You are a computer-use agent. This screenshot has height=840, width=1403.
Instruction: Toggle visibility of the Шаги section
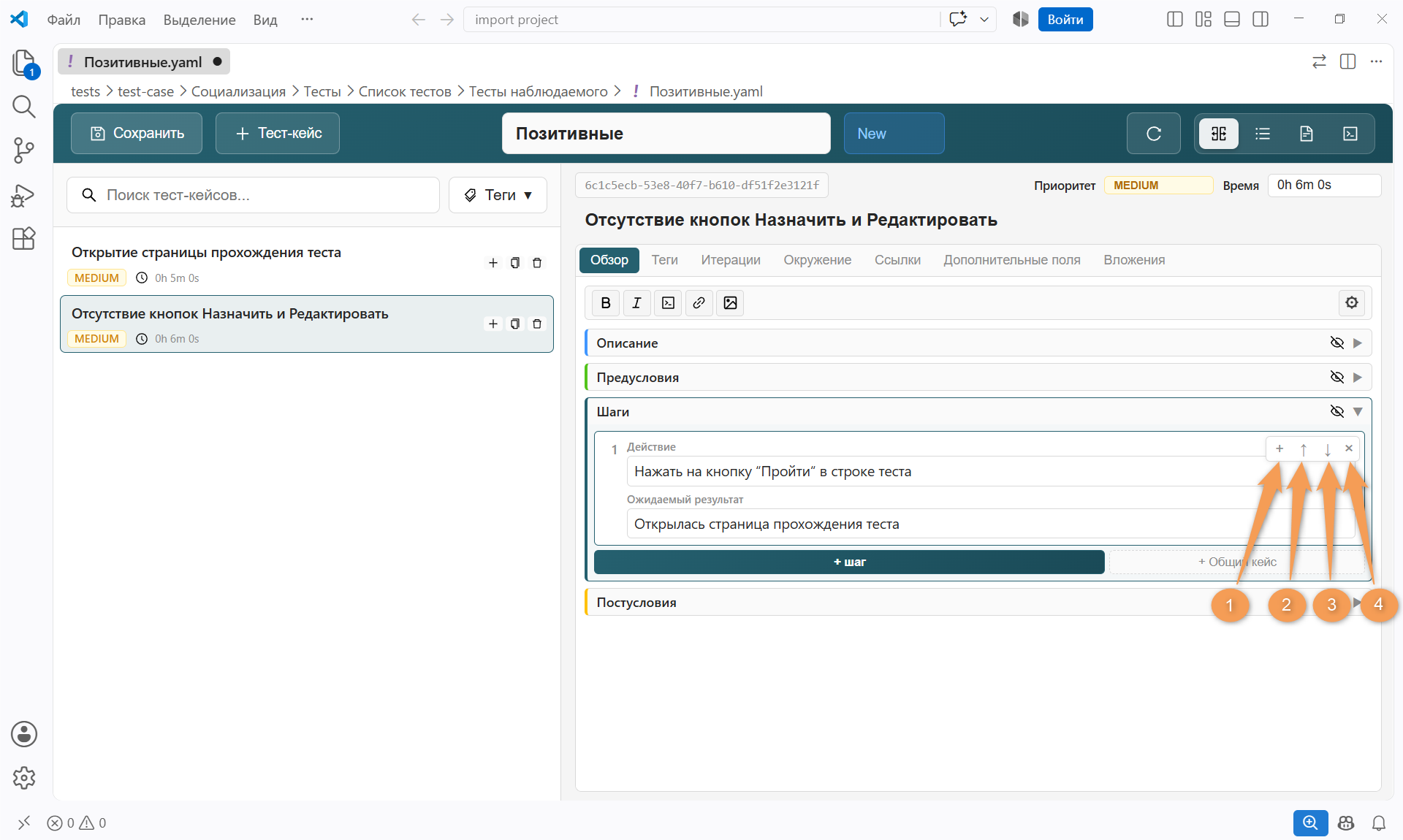(1337, 411)
